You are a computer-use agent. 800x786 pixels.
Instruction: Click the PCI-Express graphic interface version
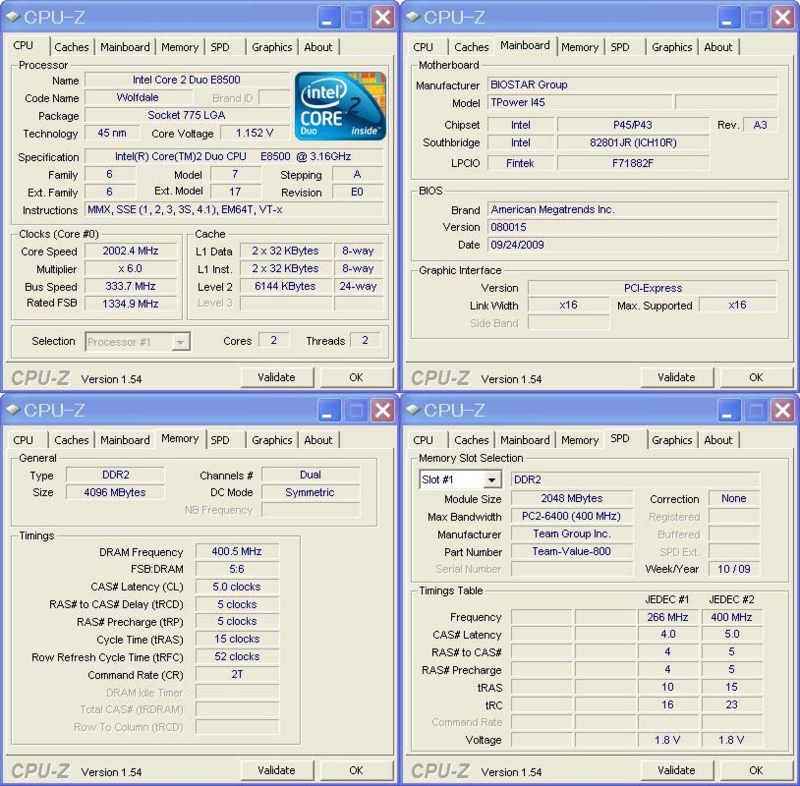[653, 288]
